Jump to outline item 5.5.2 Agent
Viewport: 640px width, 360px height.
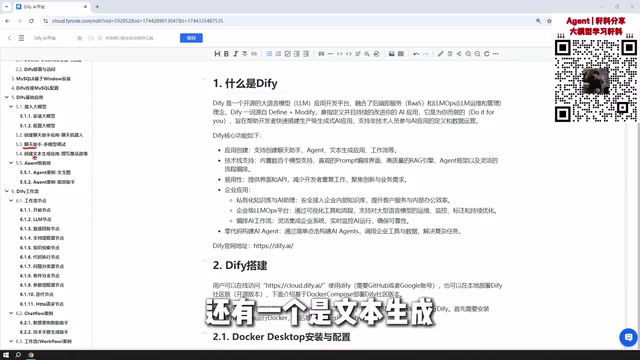coord(47,182)
